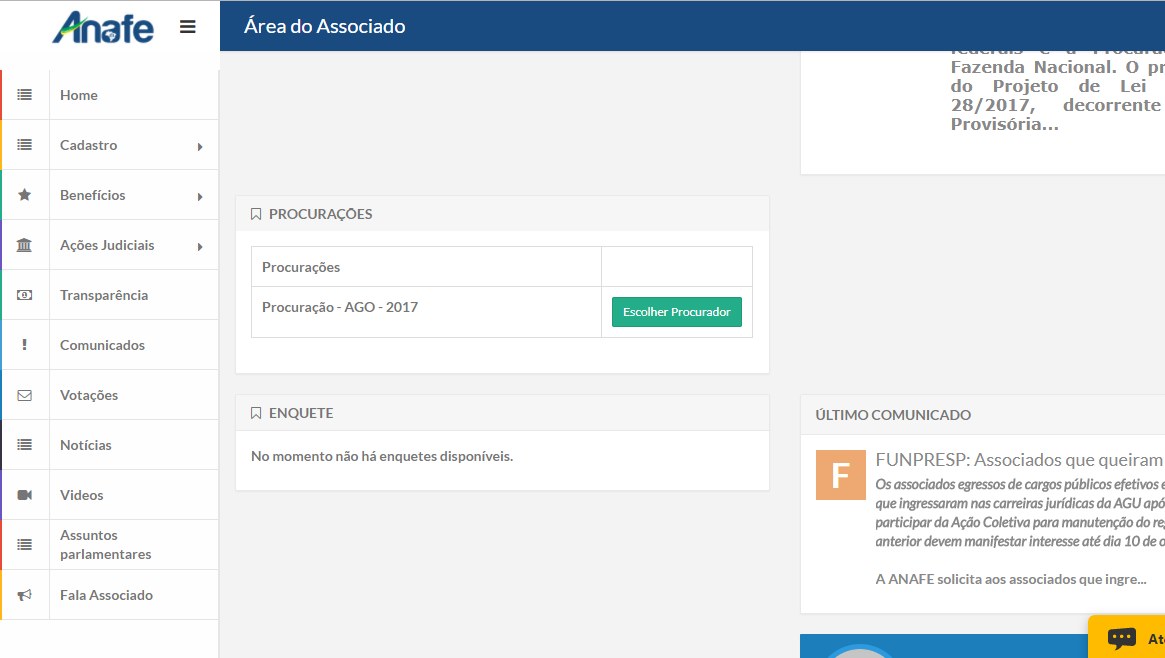Expand the Cadastro submenu arrow
This screenshot has width=1165, height=658.
click(x=200, y=147)
